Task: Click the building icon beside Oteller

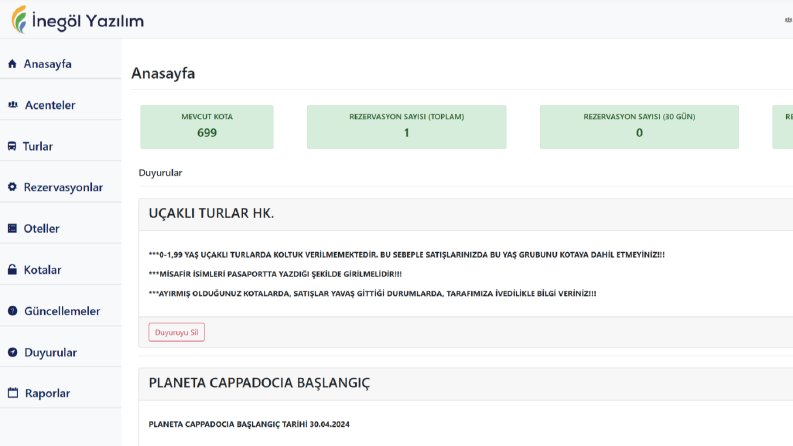Action: (x=12, y=229)
